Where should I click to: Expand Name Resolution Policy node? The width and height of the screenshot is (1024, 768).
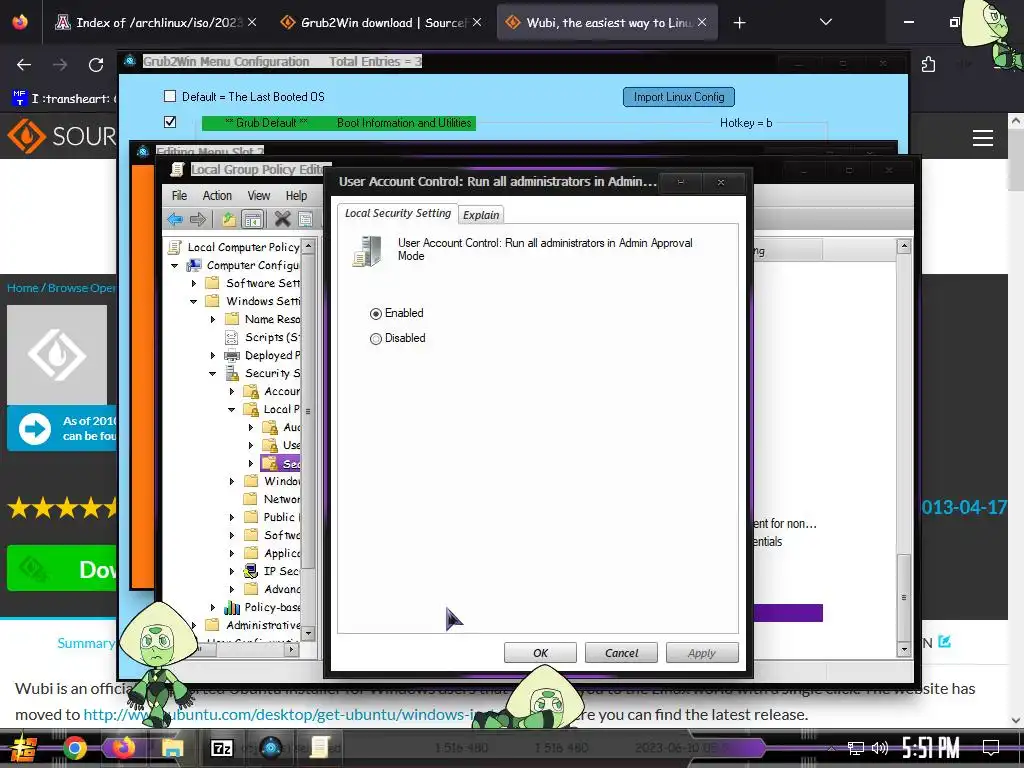213,319
